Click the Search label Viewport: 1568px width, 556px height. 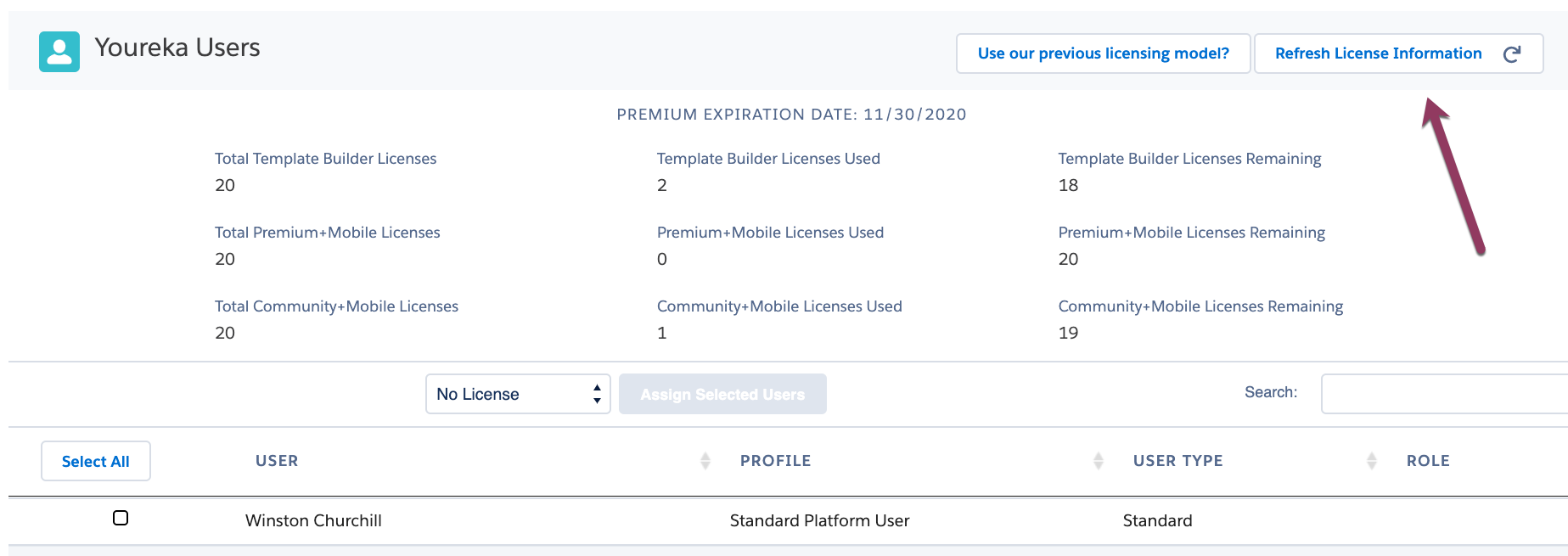[1271, 392]
